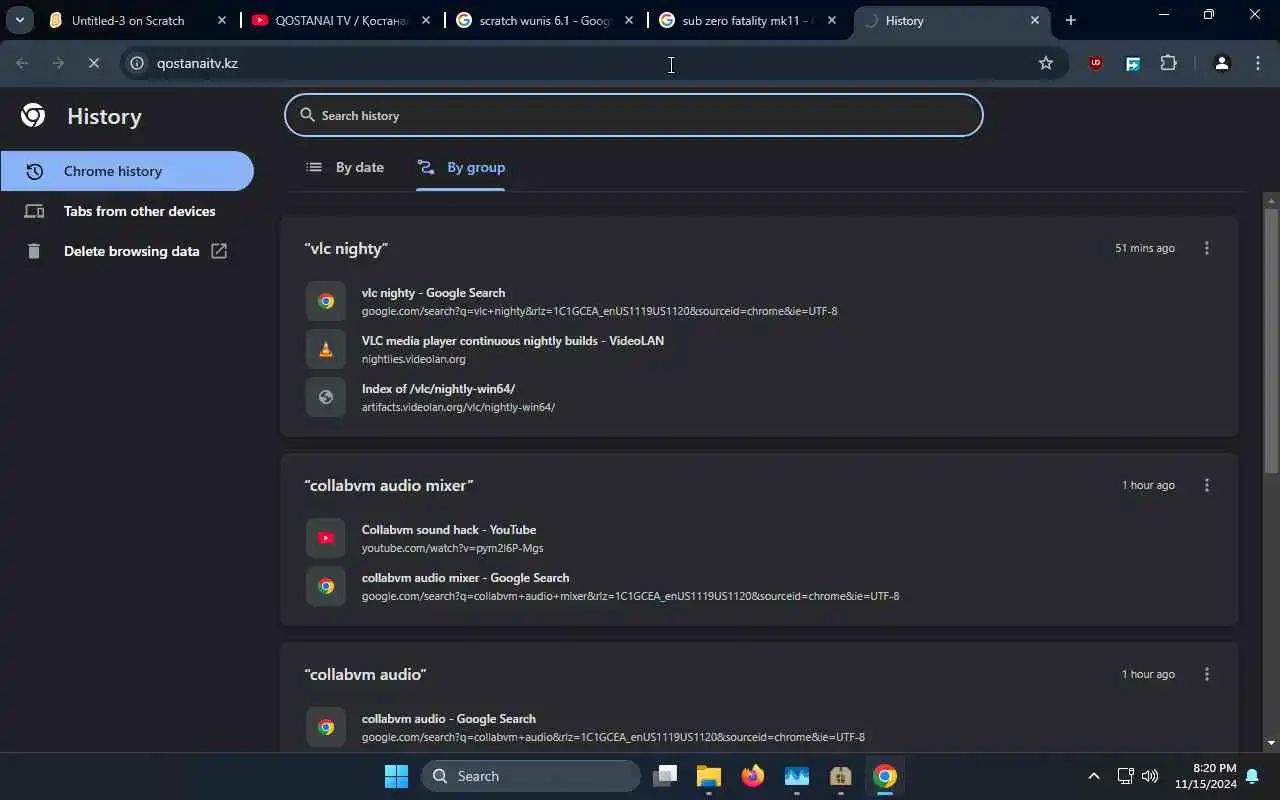Image resolution: width=1280 pixels, height=800 pixels.
Task: Click the "vlc nighty" group heading
Action: [346, 248]
